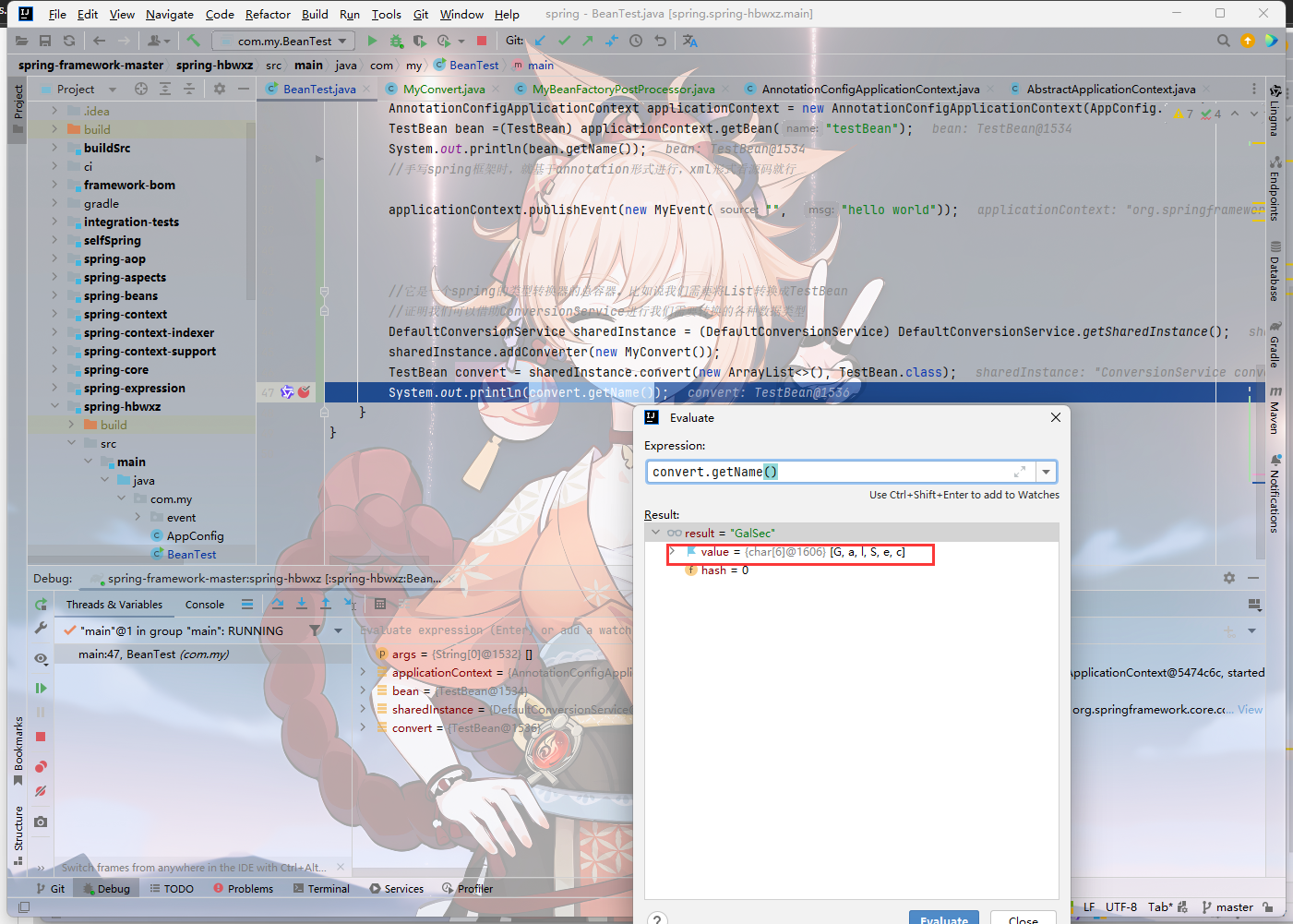Screen dimensions: 1293x924
Task: Open the Navigate menu
Action: (170, 14)
